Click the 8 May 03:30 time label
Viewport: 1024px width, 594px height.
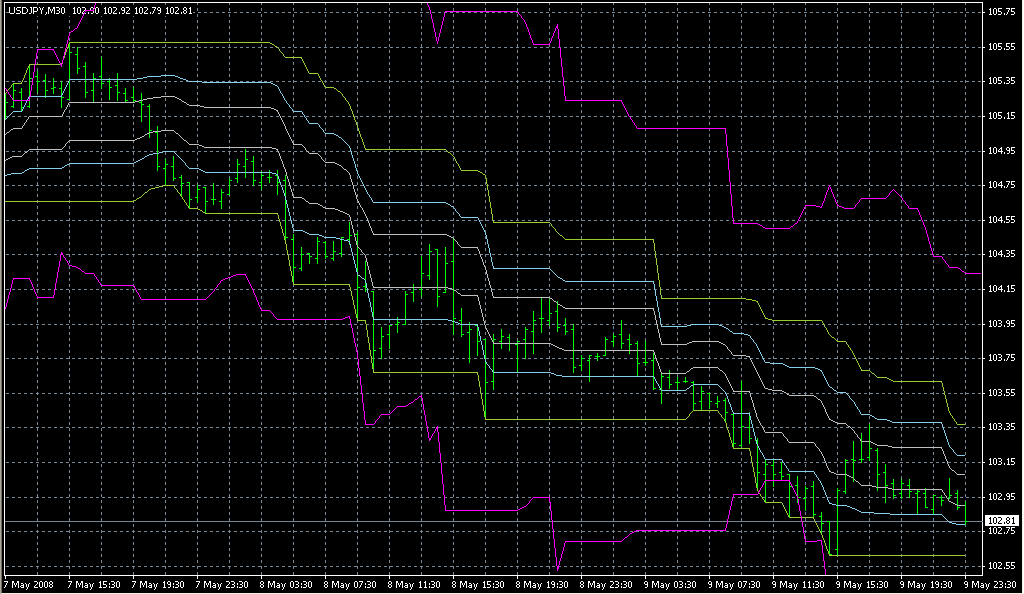(x=285, y=585)
